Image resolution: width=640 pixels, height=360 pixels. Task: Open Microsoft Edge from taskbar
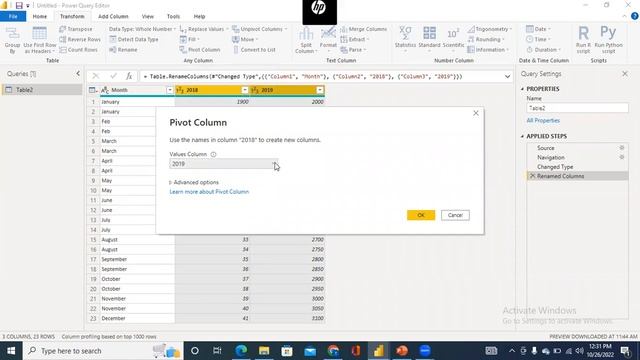[241, 351]
